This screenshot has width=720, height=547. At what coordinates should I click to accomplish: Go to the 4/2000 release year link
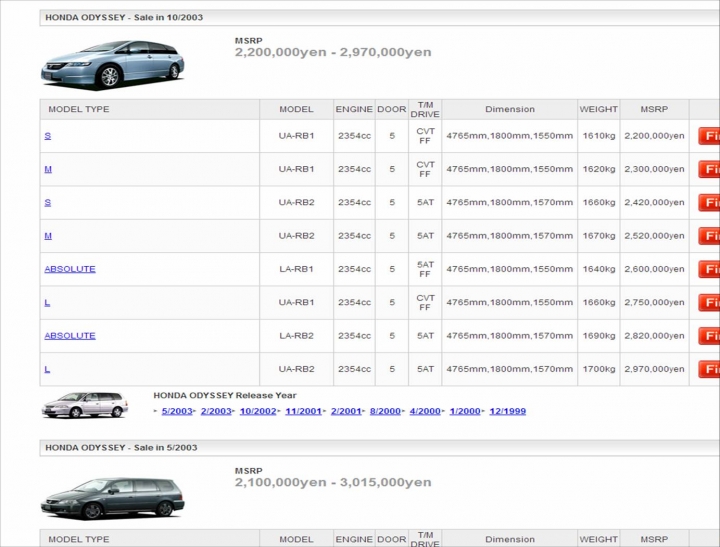click(425, 411)
